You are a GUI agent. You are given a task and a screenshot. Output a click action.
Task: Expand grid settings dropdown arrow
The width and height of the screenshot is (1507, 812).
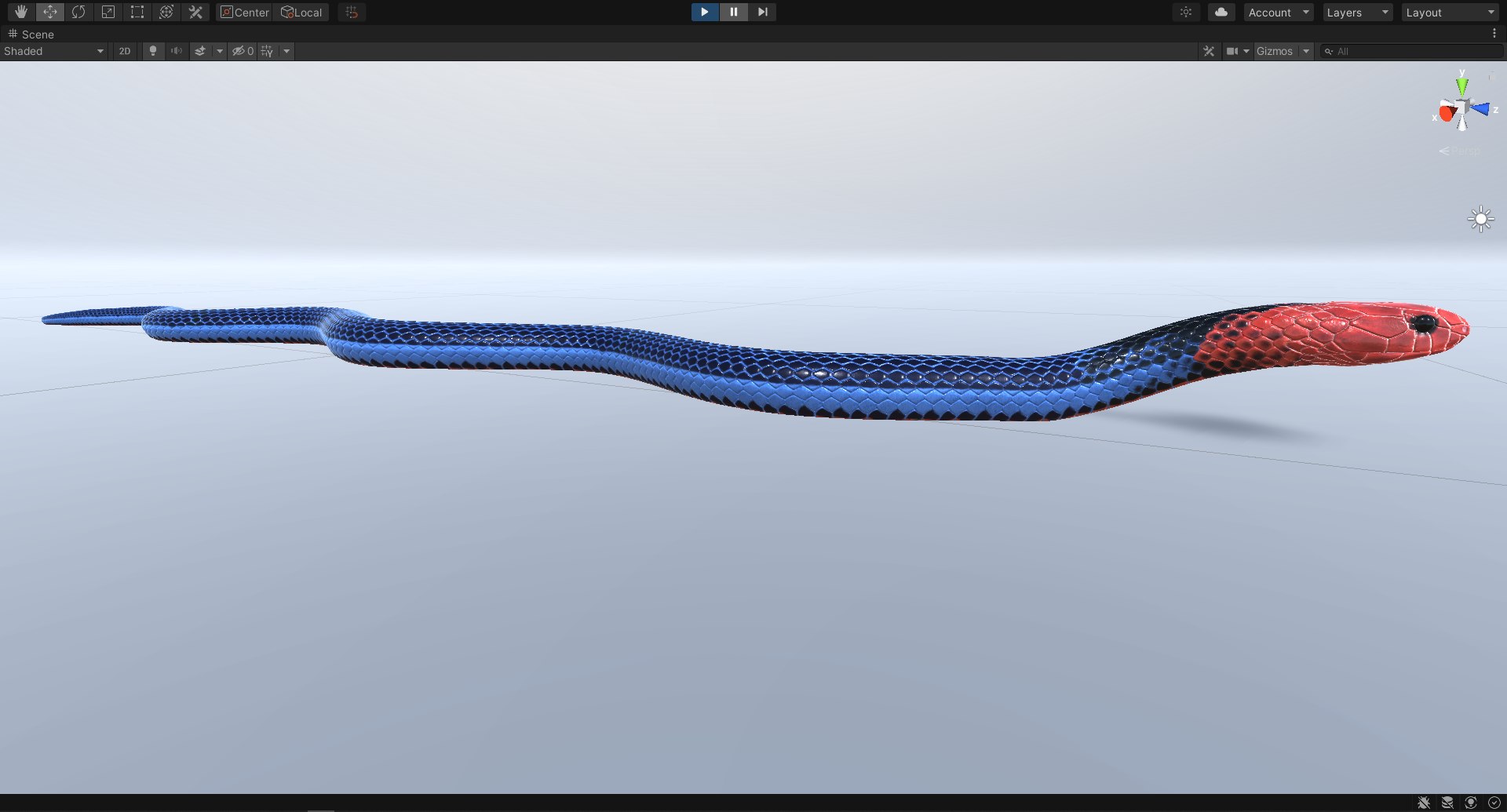(x=286, y=51)
